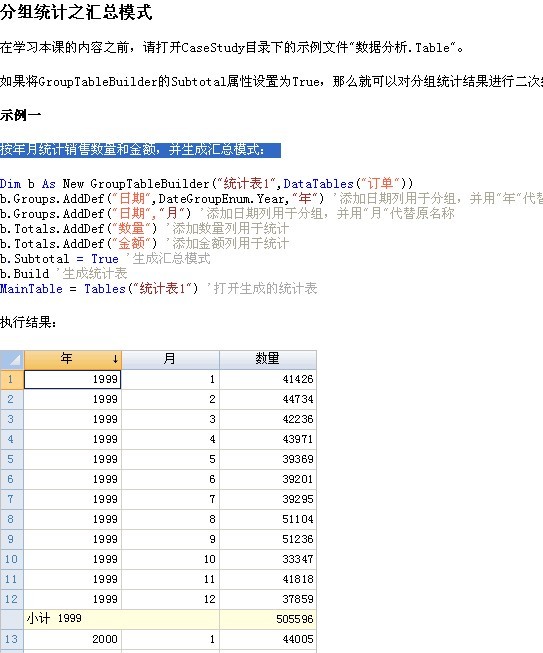The height and width of the screenshot is (653, 543).
Task: Click quantity cell 41426
Action: [x=268, y=379]
